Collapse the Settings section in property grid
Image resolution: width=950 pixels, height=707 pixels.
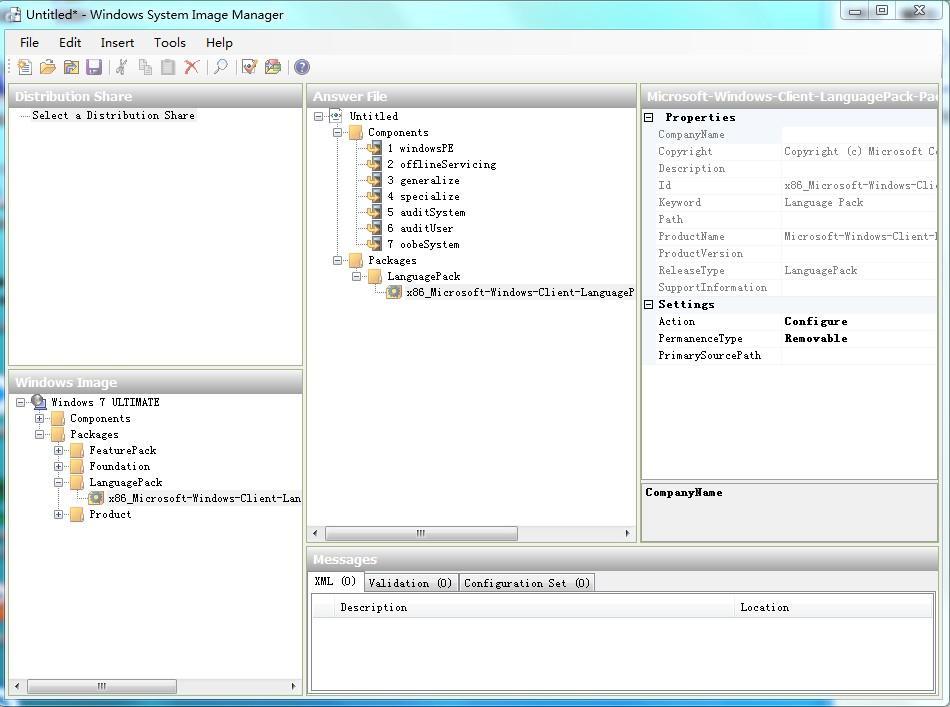click(649, 304)
